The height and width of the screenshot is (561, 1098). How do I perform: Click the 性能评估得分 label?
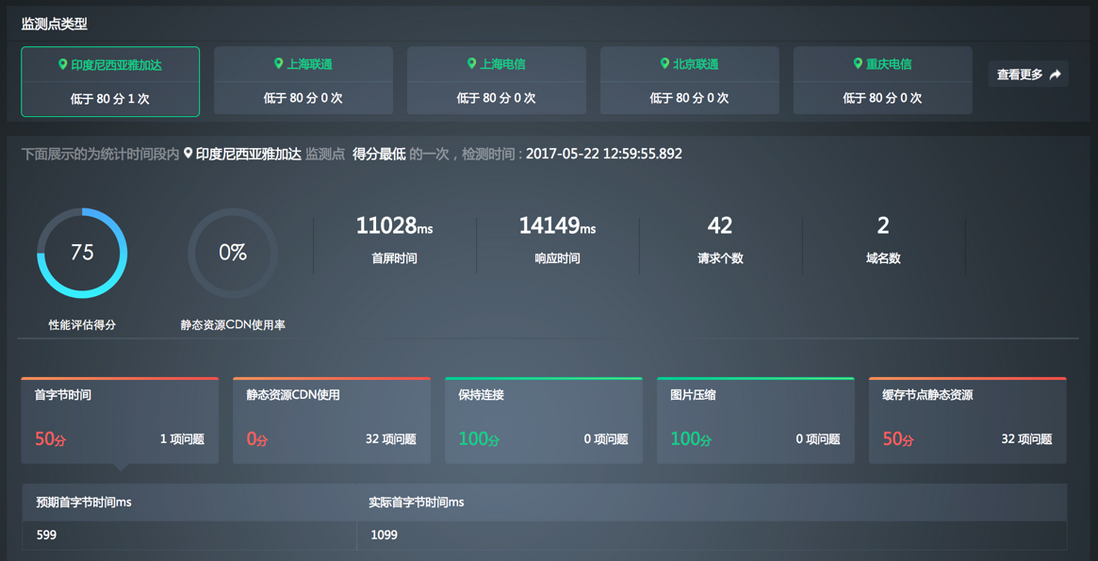[82, 325]
